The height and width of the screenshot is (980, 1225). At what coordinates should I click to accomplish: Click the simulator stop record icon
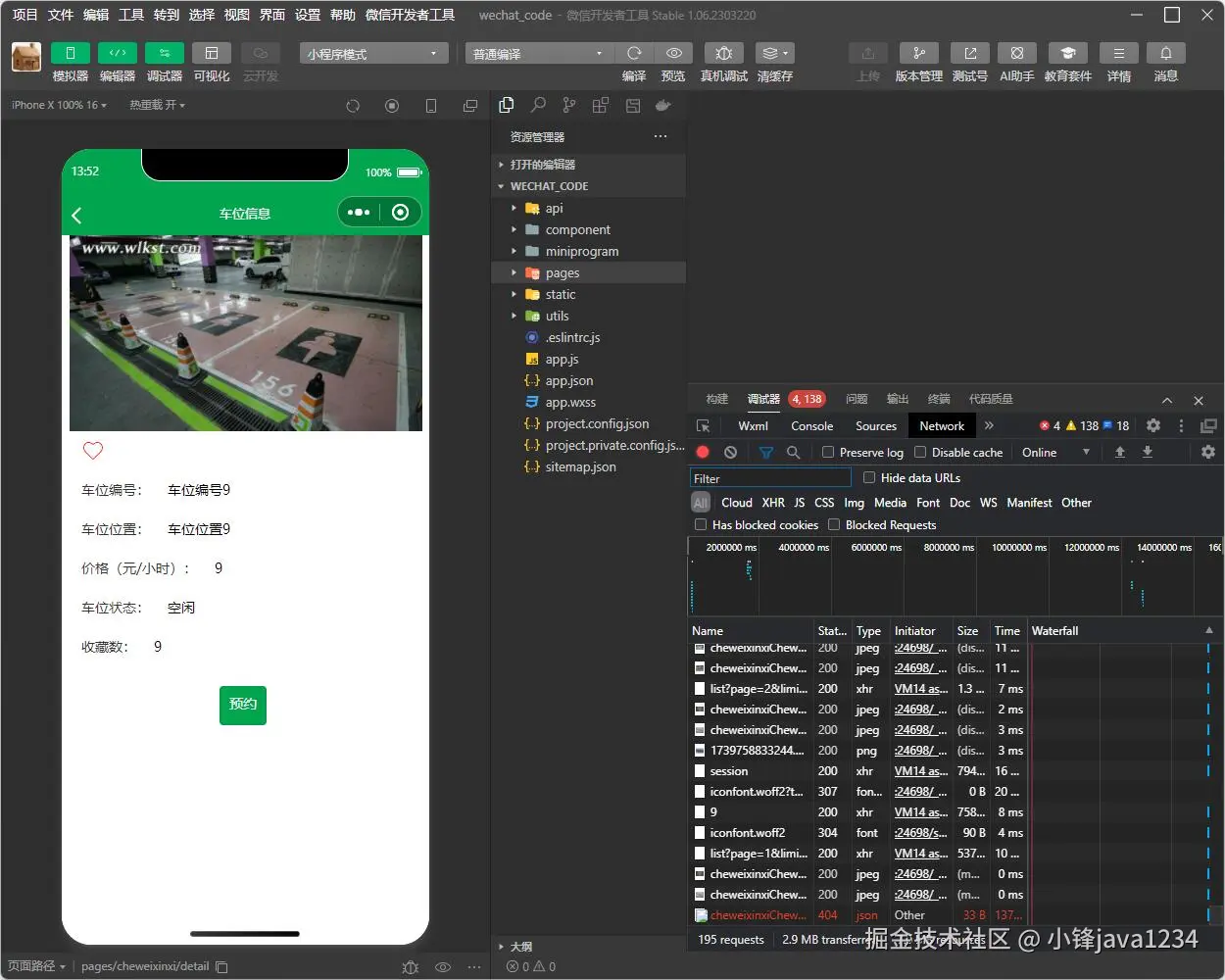[x=392, y=106]
